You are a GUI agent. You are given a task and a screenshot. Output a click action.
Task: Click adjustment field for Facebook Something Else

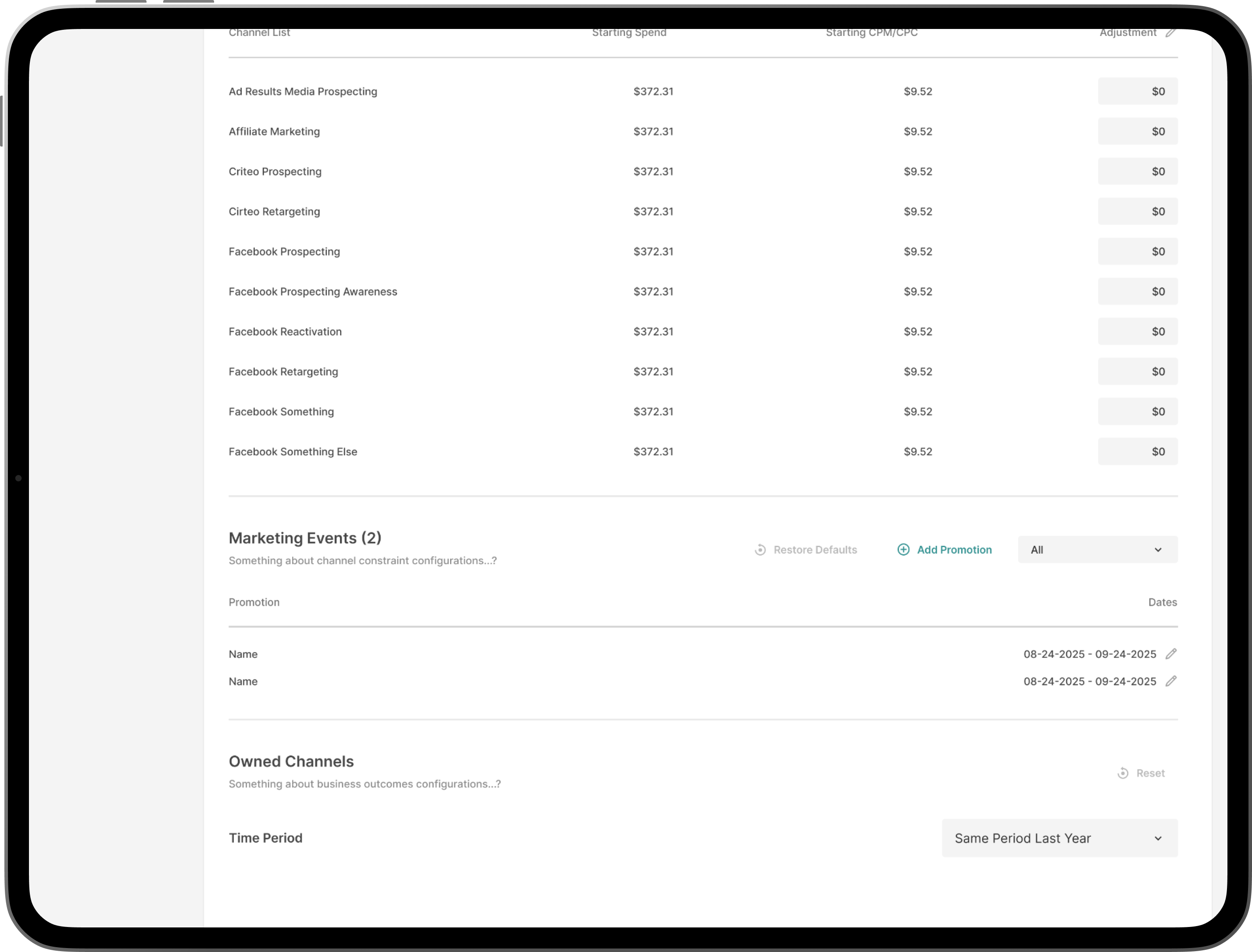pos(1138,451)
